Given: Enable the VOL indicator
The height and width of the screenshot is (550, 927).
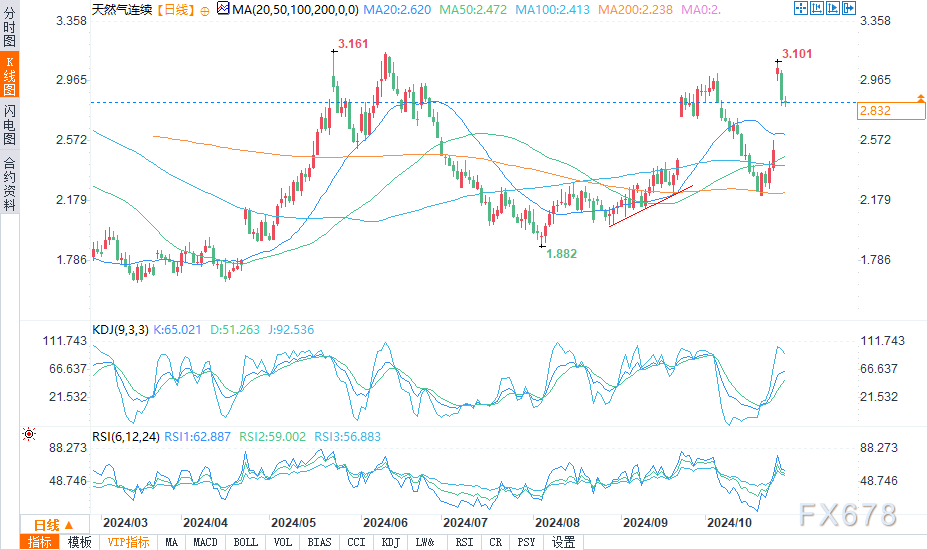Looking at the screenshot, I should (283, 542).
